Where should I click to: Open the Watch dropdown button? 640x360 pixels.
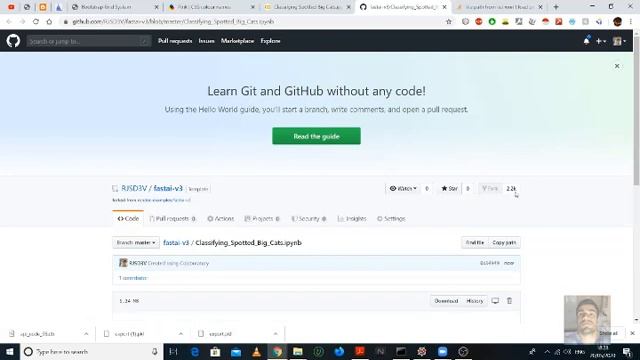[x=403, y=188]
